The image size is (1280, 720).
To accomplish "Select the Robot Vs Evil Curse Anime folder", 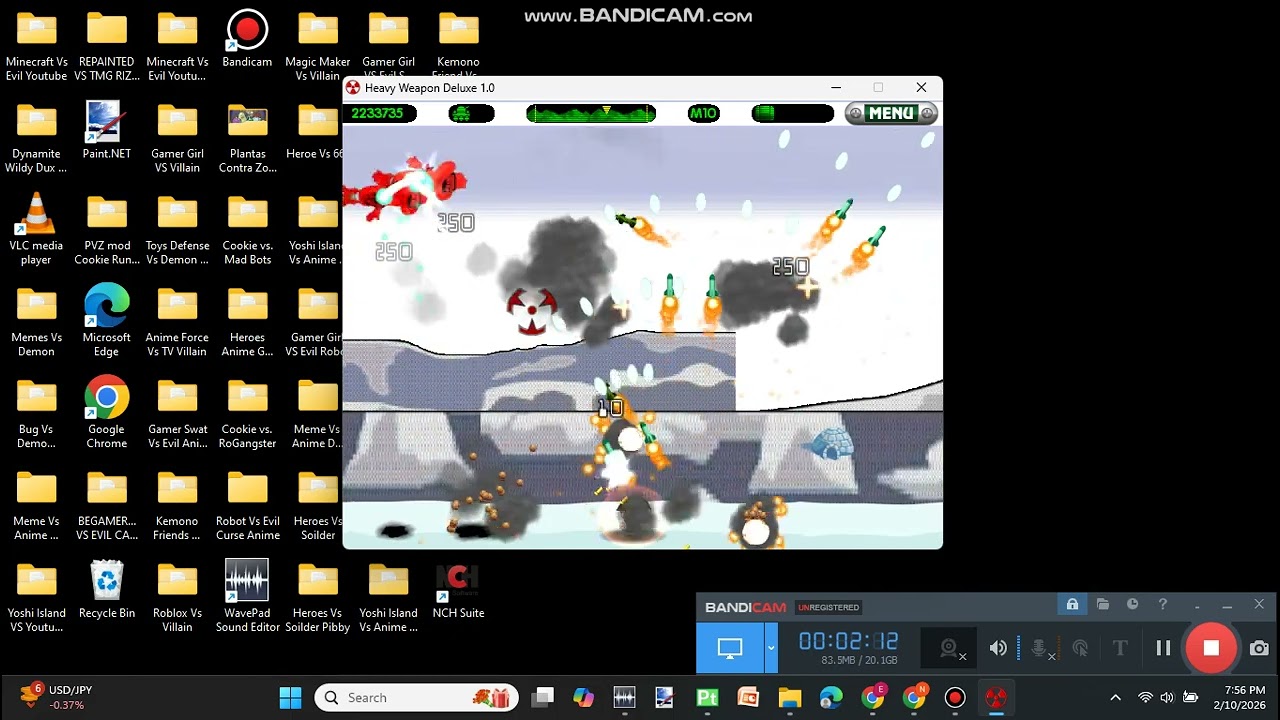I will (x=247, y=505).
